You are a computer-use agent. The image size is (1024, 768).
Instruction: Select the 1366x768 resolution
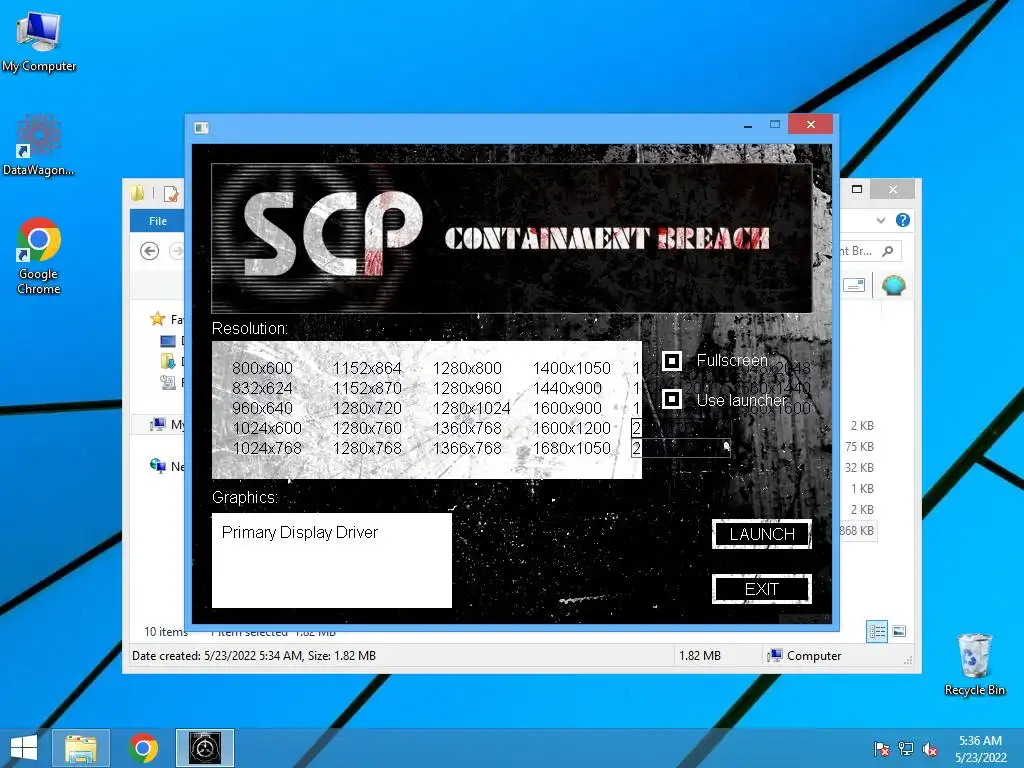467,449
